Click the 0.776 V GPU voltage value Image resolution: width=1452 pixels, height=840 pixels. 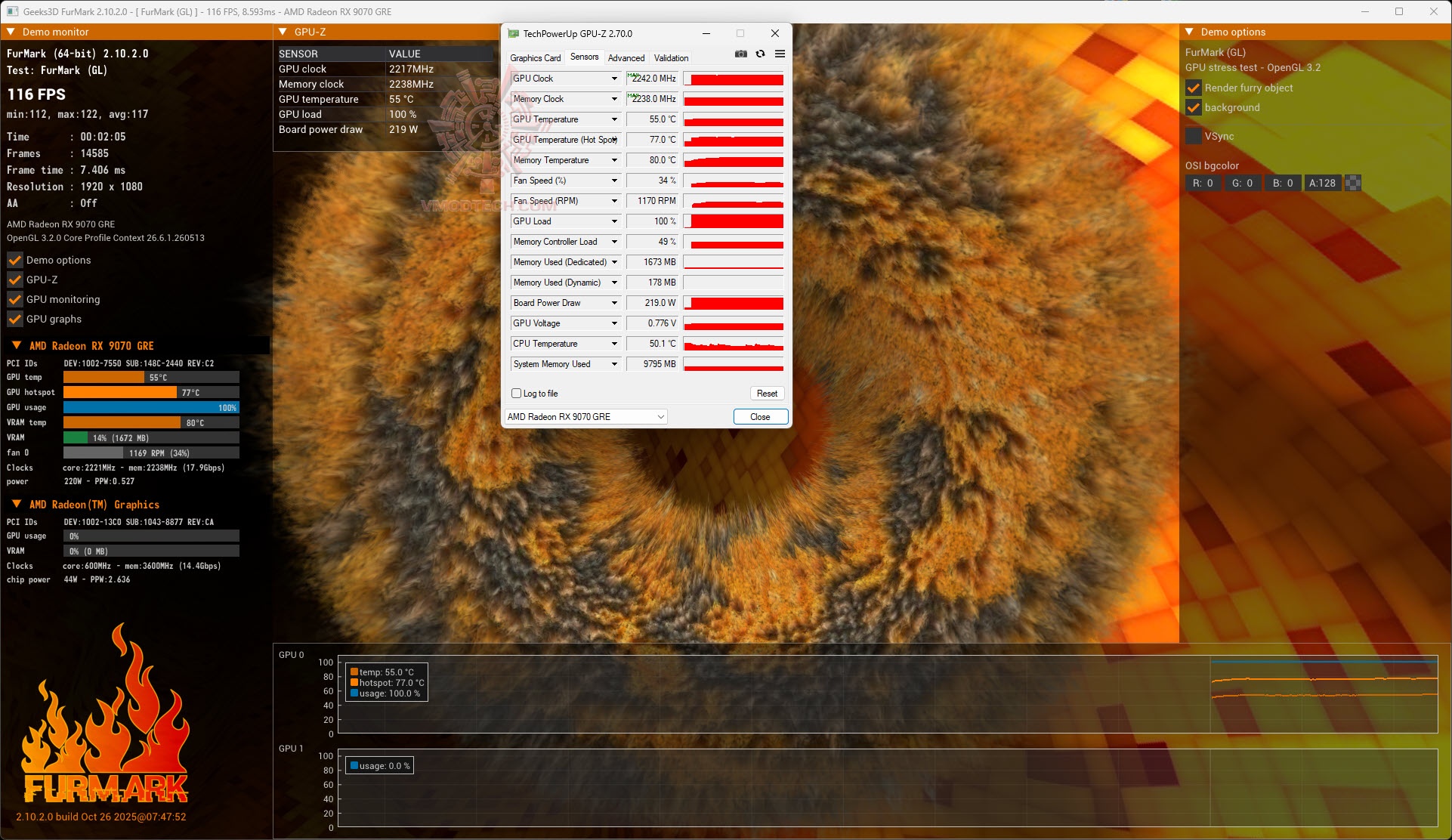652,323
